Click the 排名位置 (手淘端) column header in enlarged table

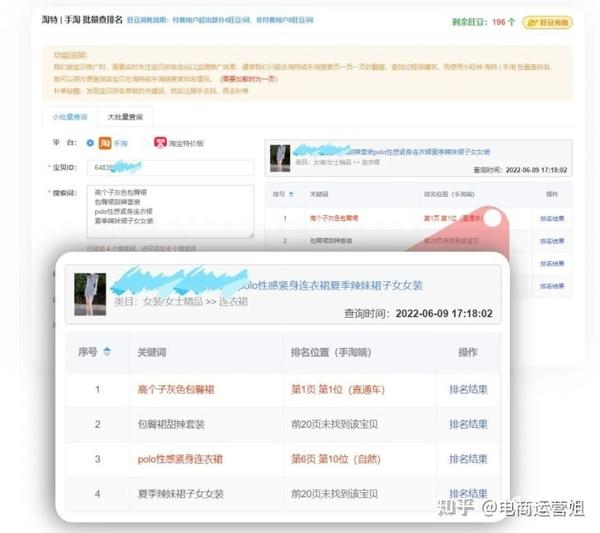331,352
